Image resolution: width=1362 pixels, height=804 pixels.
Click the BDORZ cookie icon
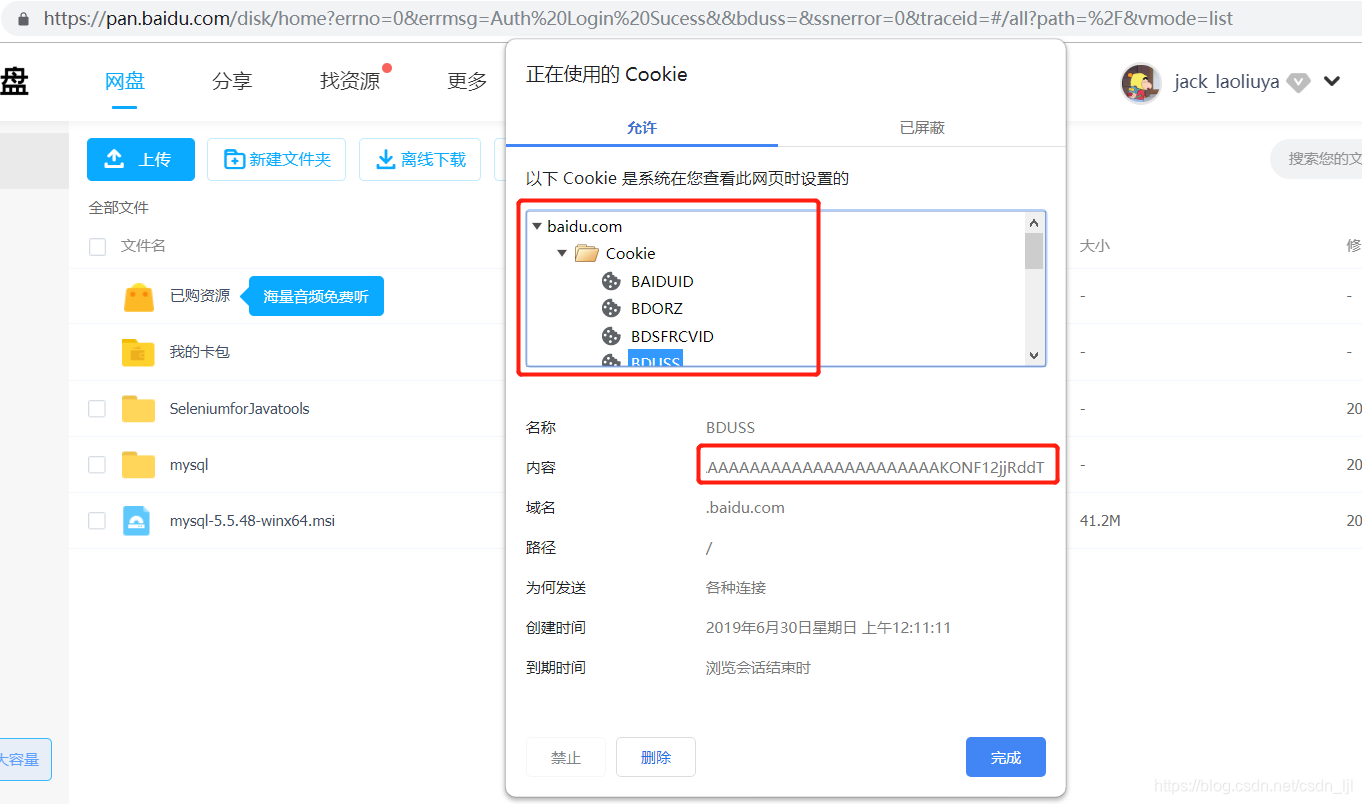click(x=611, y=308)
